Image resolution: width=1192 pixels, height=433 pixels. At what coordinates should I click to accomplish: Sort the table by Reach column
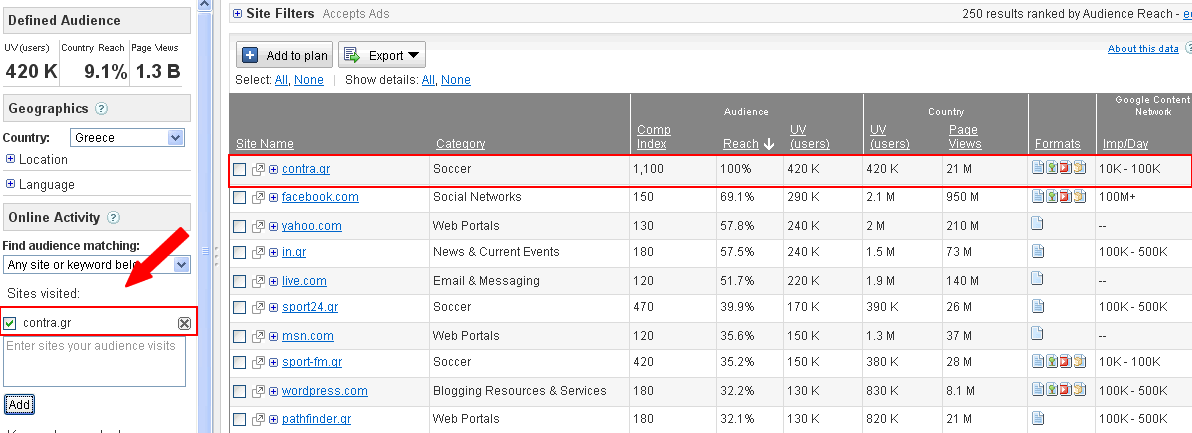(x=741, y=144)
